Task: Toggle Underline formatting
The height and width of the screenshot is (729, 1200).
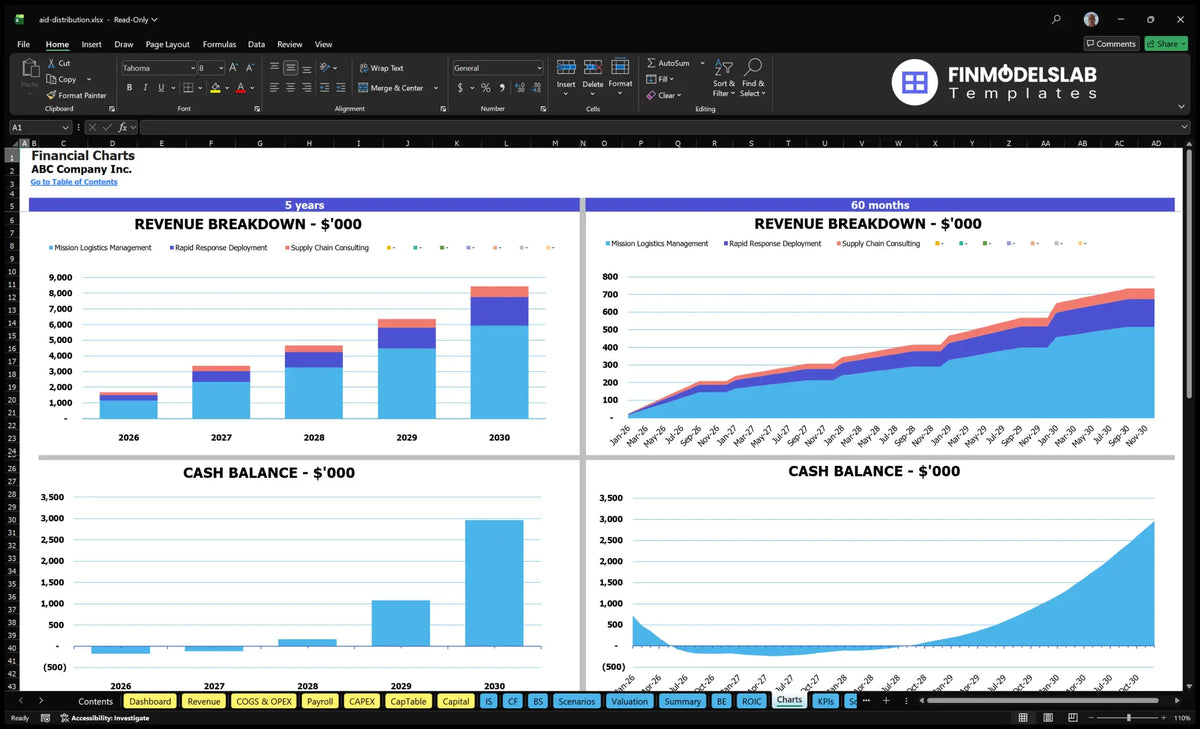Action: (160, 88)
